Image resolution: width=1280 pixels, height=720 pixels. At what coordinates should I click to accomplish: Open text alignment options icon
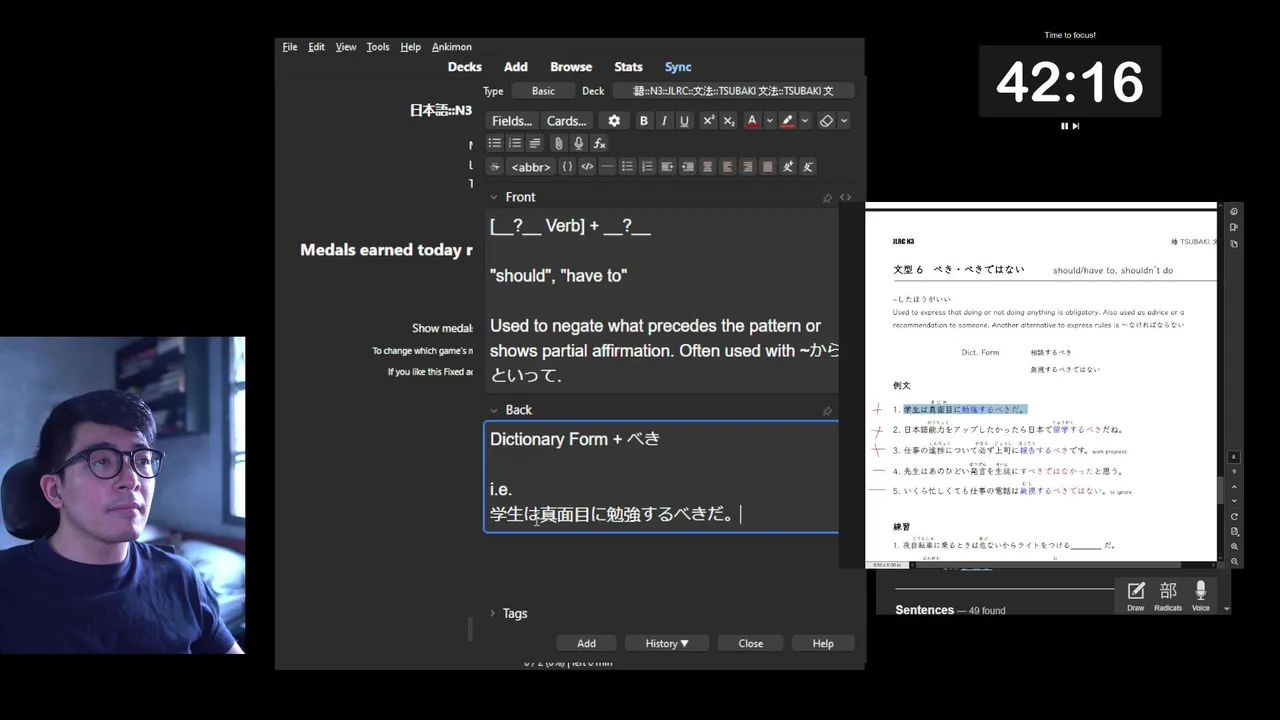[x=534, y=144]
